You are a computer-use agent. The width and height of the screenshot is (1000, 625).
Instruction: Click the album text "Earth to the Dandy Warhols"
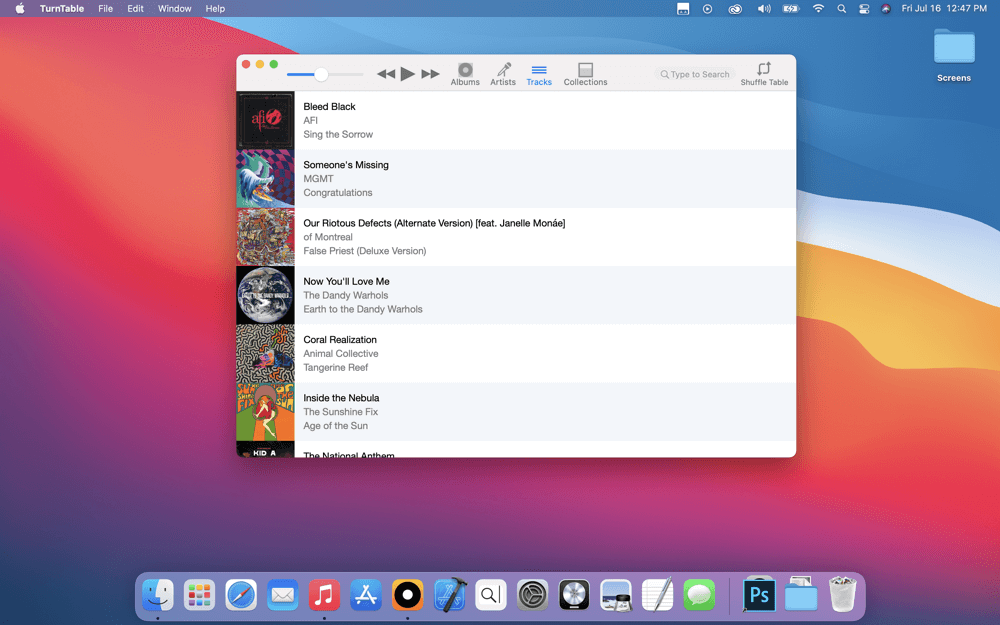pyautogui.click(x=363, y=309)
